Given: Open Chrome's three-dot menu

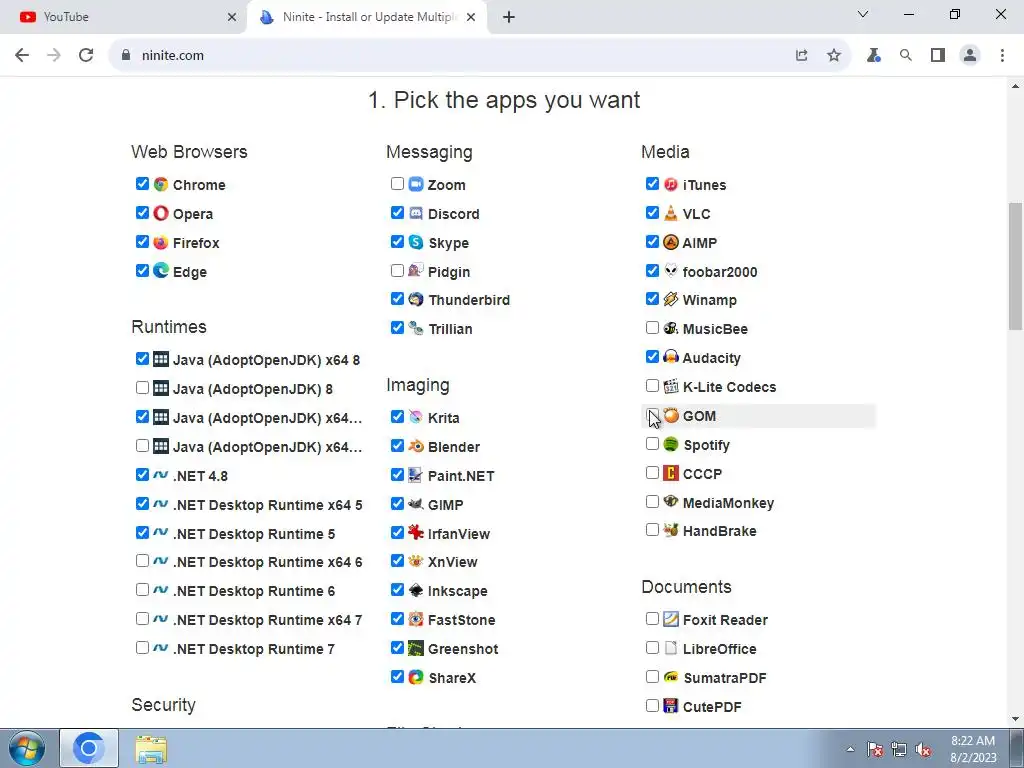Looking at the screenshot, I should (x=1002, y=56).
